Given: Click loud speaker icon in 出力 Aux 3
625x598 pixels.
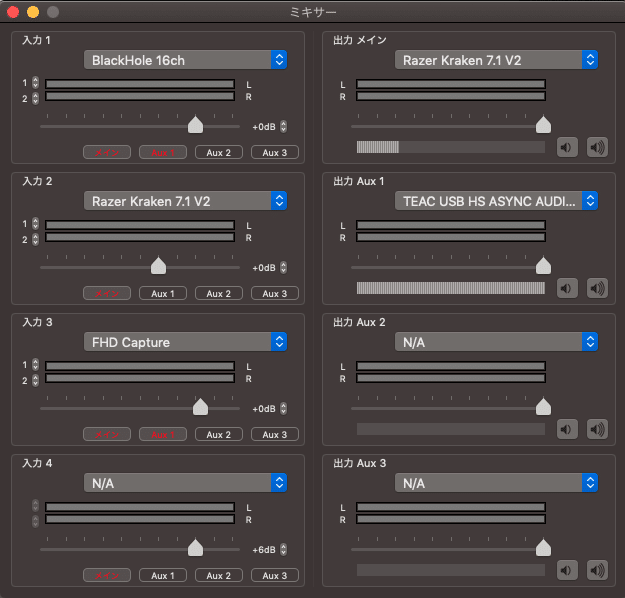Looking at the screenshot, I should (x=597, y=570).
